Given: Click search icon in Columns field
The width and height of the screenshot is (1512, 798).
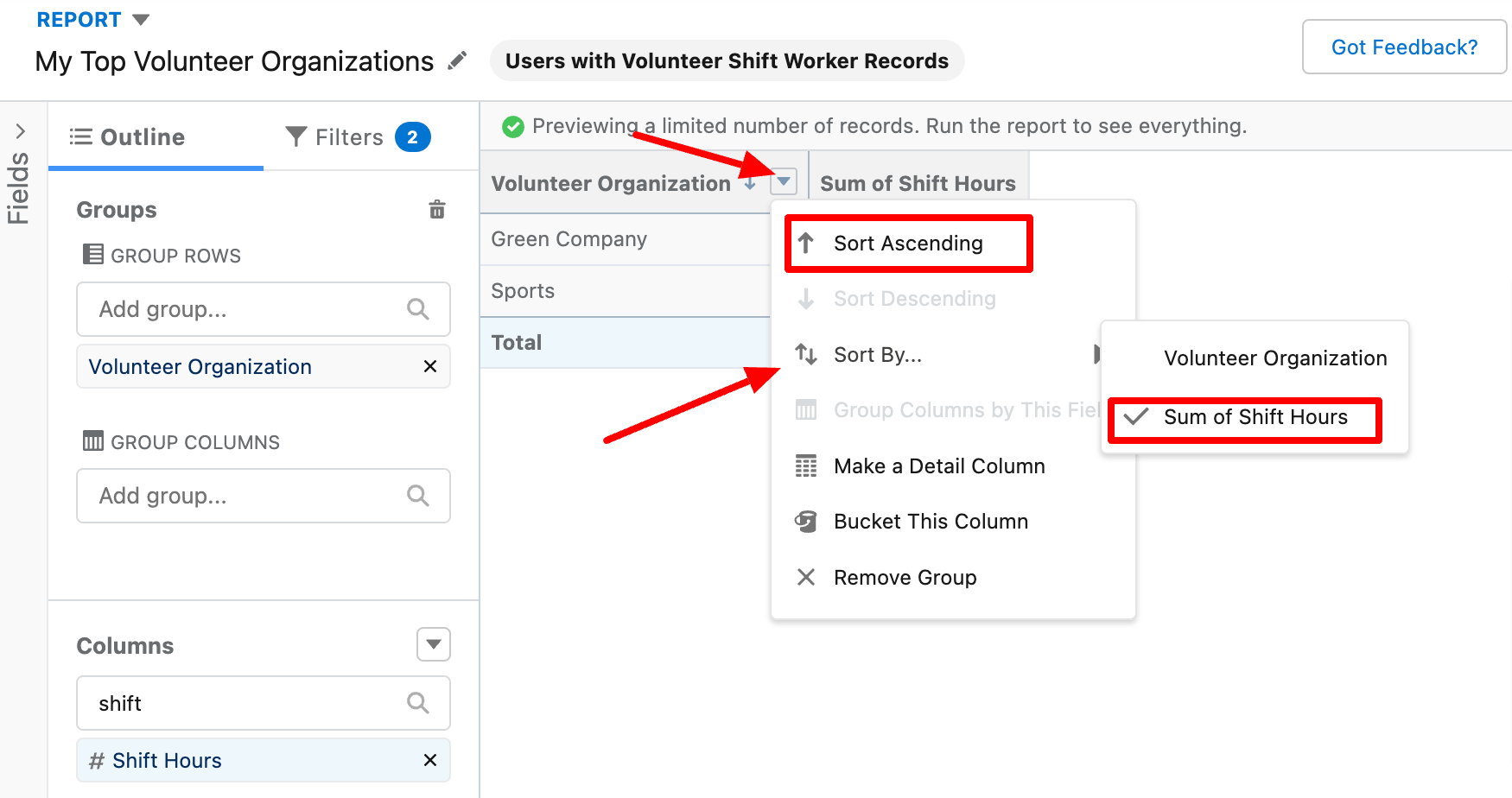Looking at the screenshot, I should (x=418, y=703).
